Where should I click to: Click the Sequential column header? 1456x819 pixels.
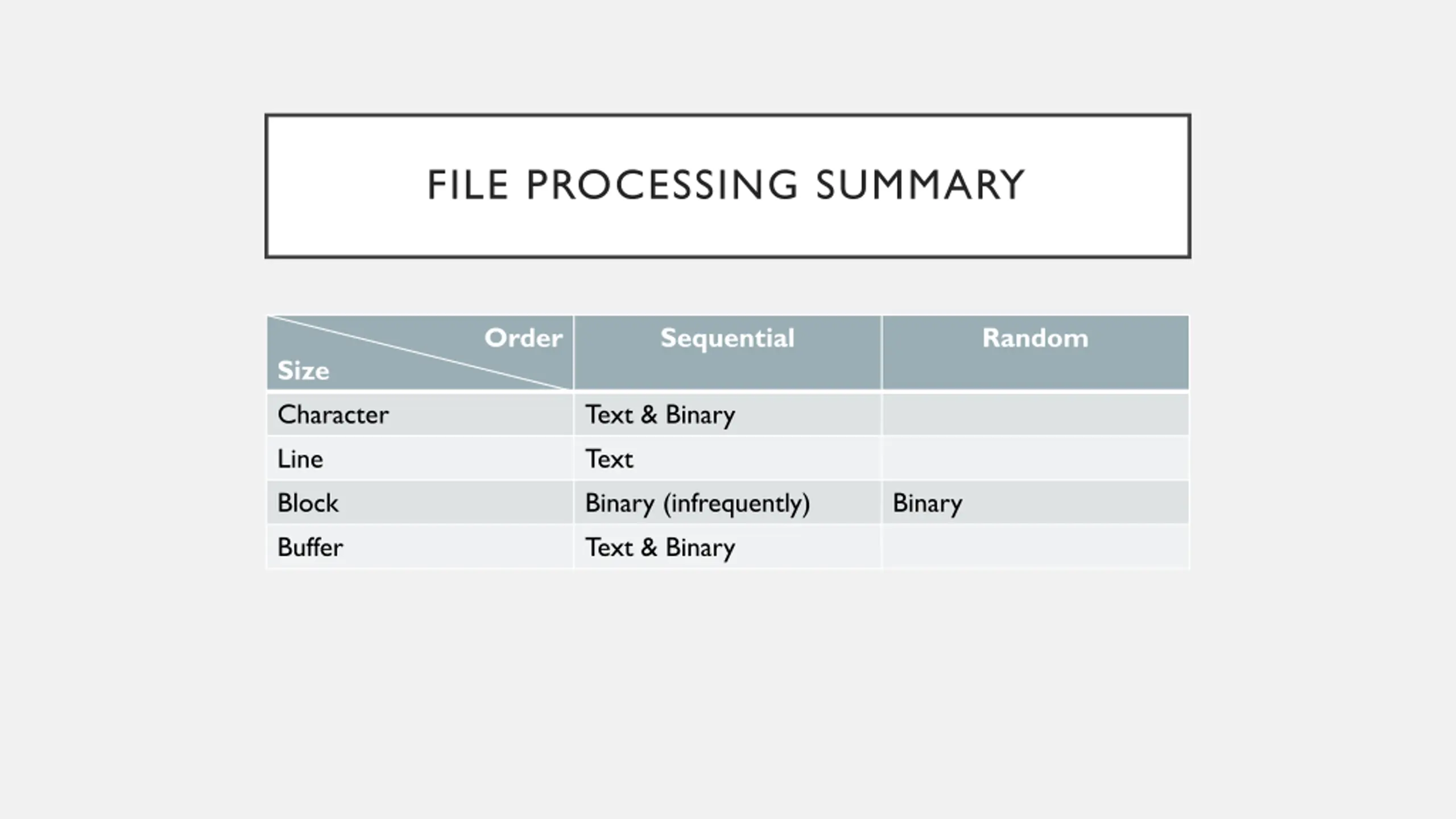727,338
